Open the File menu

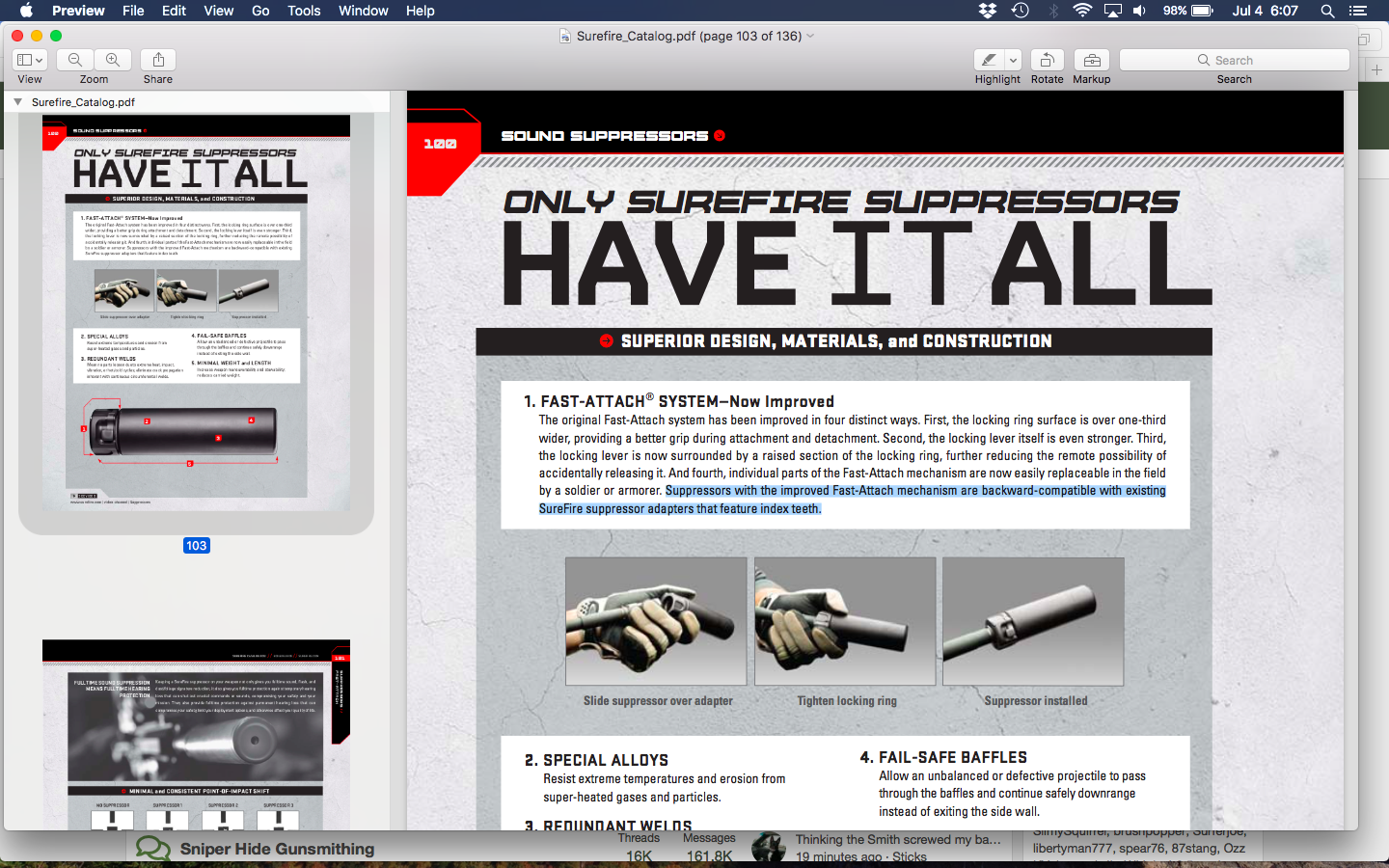[133, 11]
